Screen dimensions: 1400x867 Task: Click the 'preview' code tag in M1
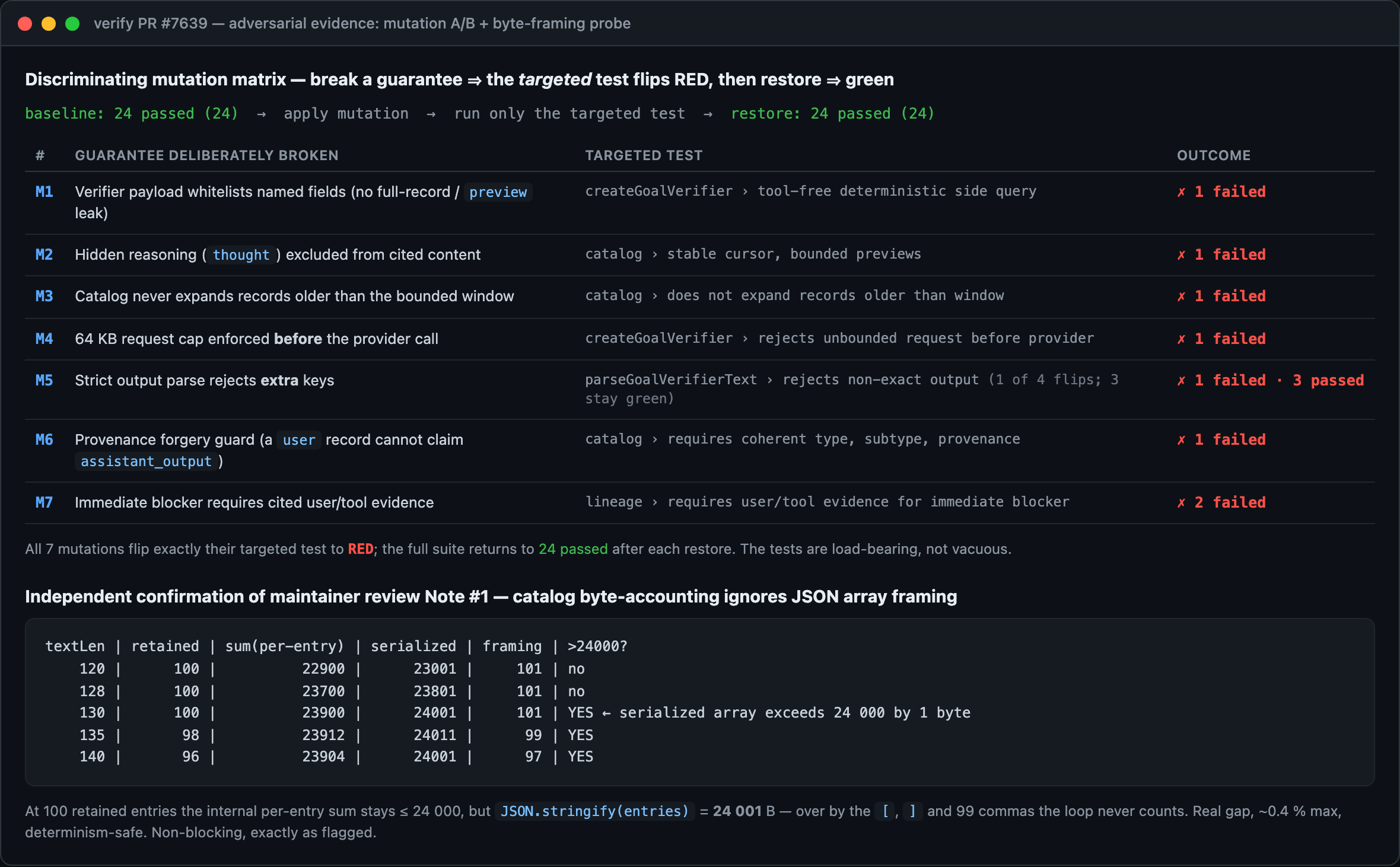point(498,192)
